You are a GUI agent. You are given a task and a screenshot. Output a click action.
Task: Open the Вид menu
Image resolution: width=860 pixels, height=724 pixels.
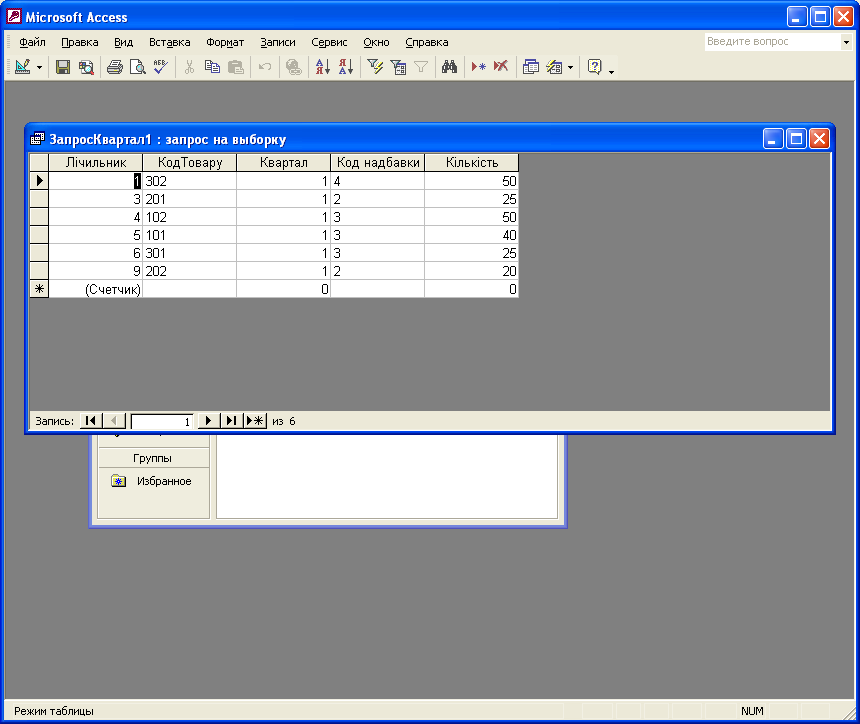point(123,42)
